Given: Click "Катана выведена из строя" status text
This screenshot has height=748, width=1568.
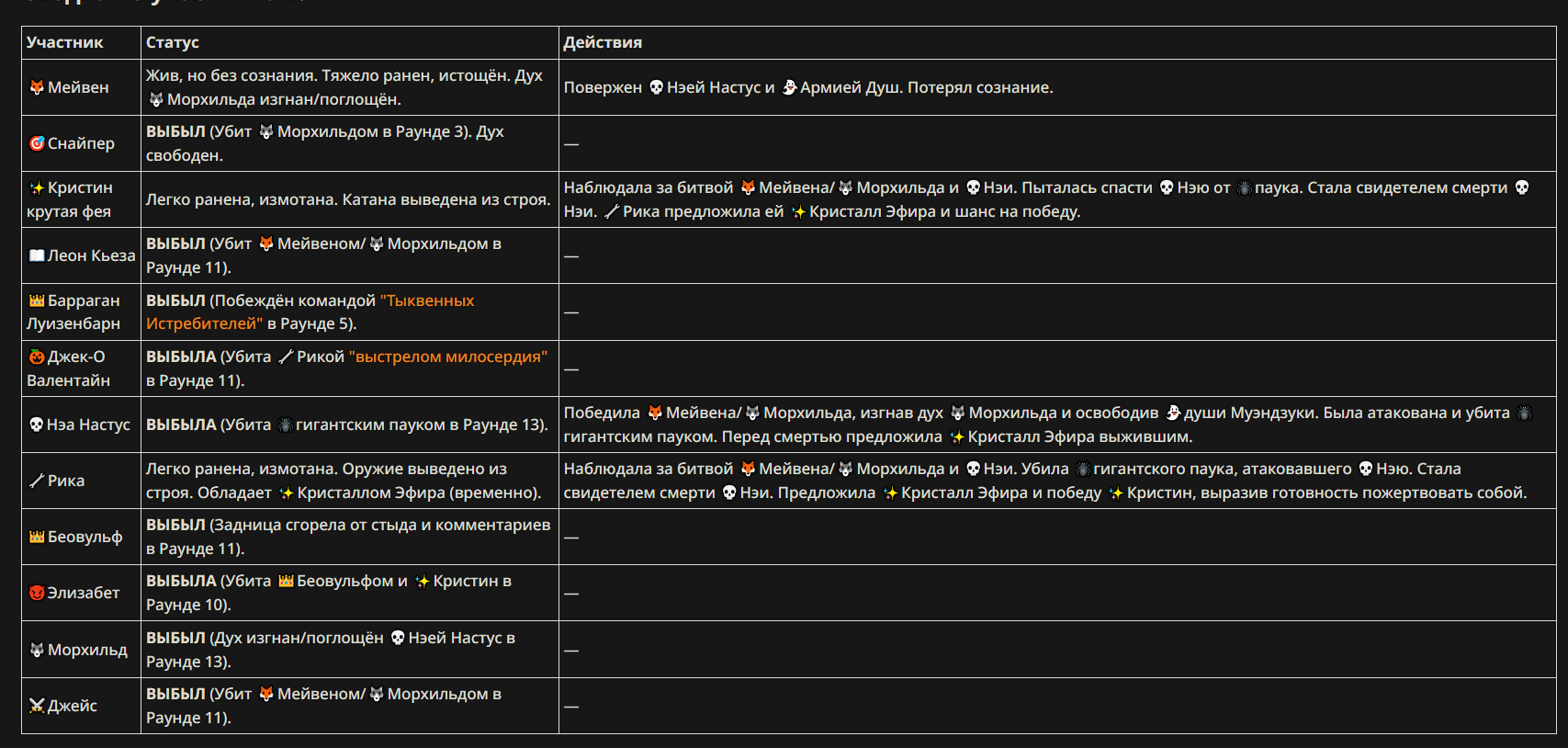Looking at the screenshot, I should tap(446, 199).
